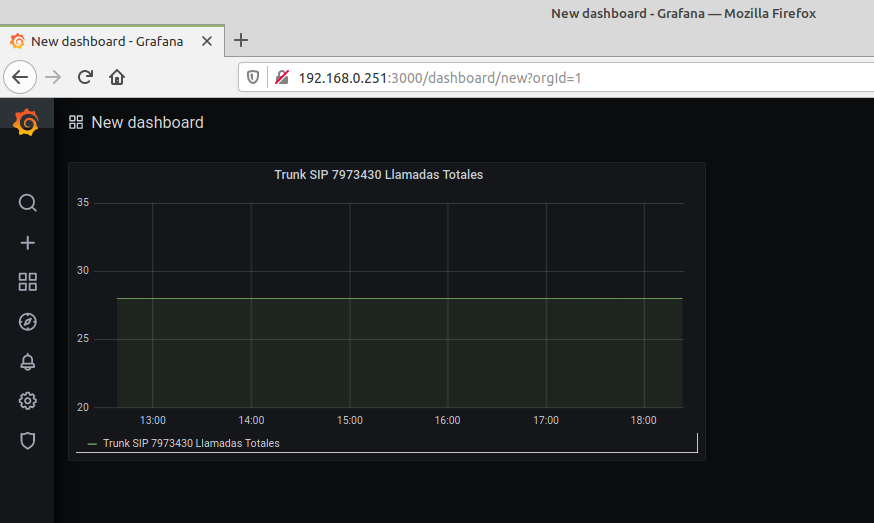Open the Search icon in the sidebar
Screen dimensions: 874x523
pos(28,203)
